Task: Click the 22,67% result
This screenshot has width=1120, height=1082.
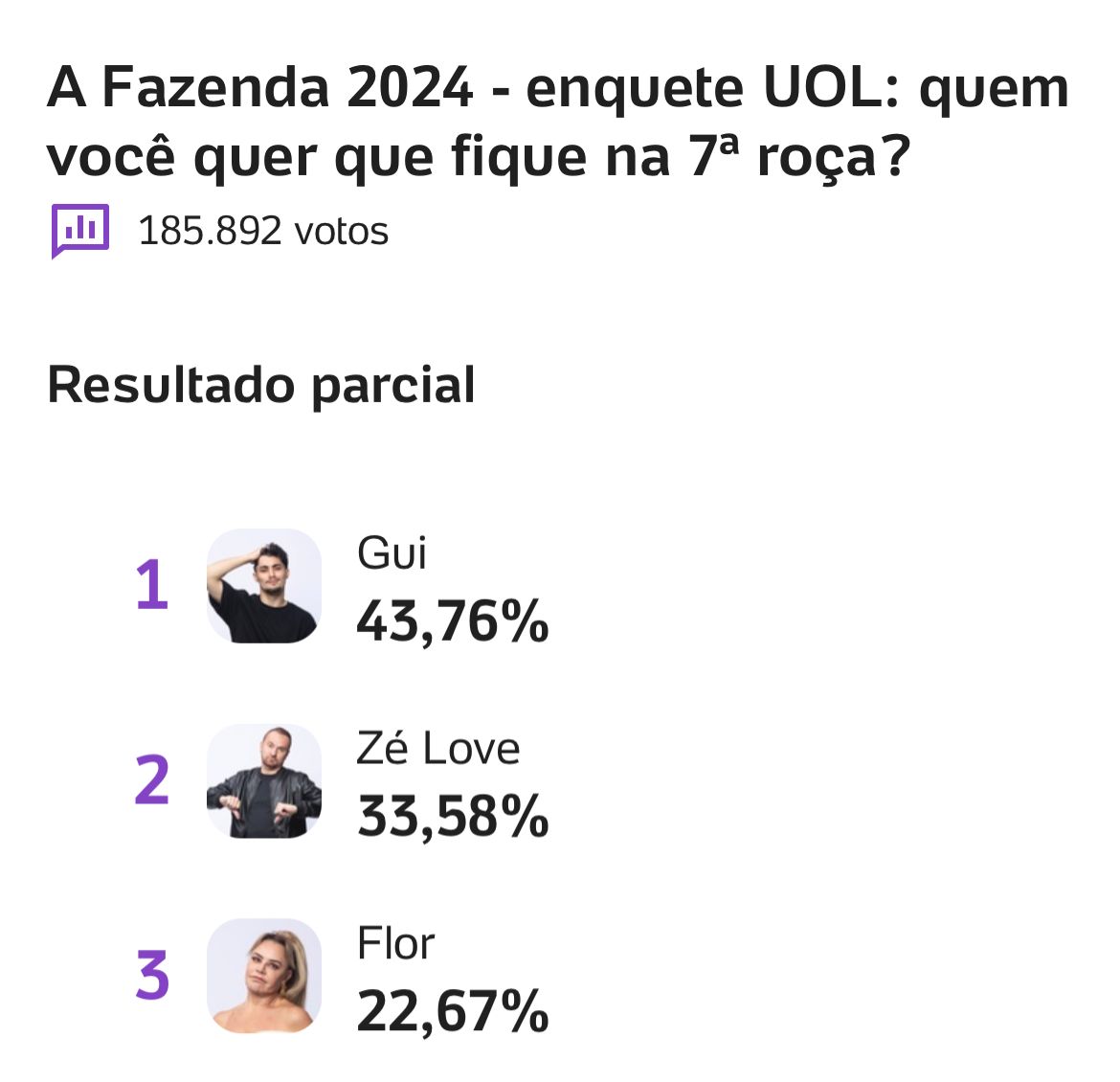Action: 453,1012
